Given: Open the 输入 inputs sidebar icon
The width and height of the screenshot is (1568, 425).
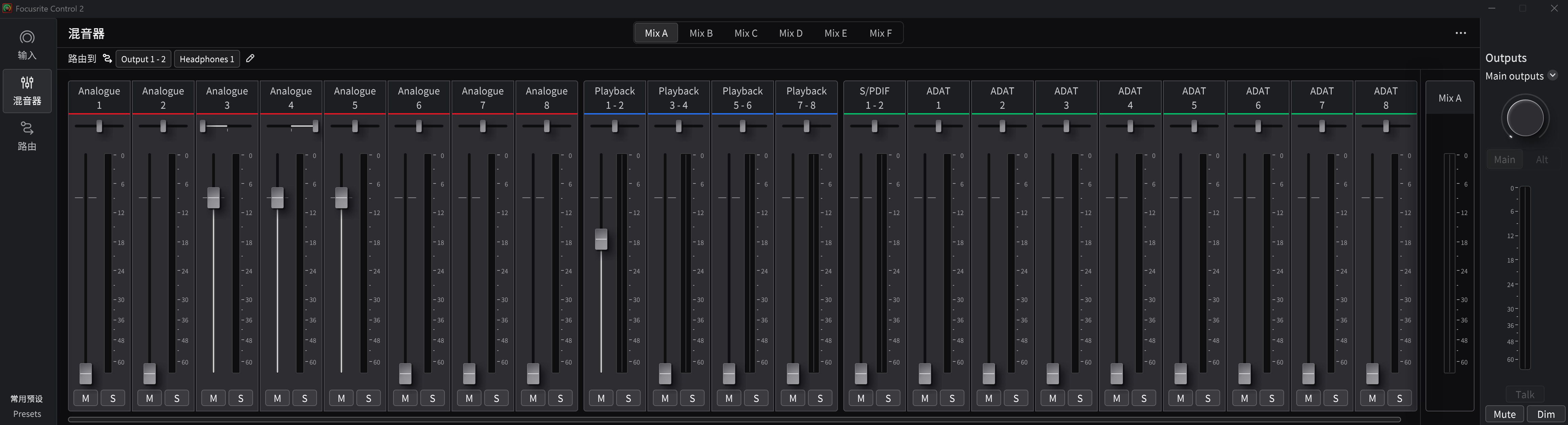Looking at the screenshot, I should tap(27, 46).
